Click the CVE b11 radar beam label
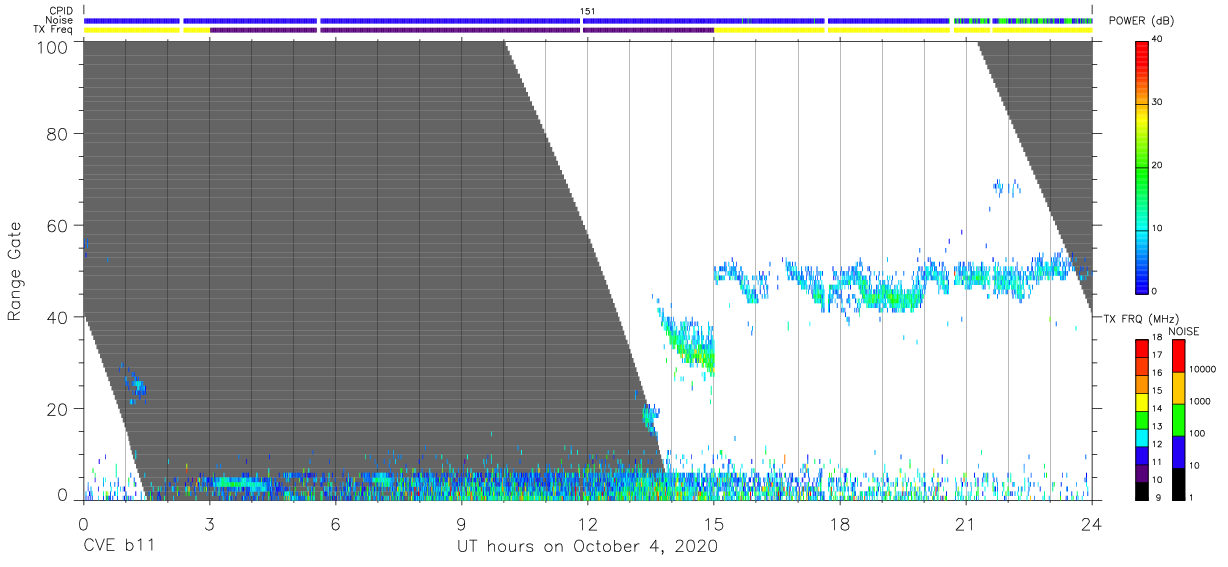This screenshot has width=1228, height=567. [x=118, y=546]
